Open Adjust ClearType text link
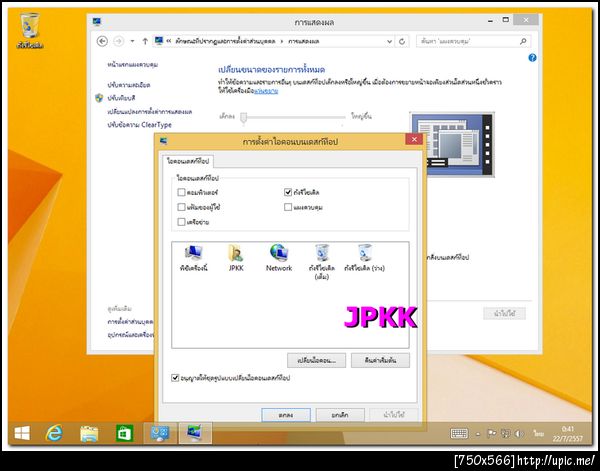This screenshot has height=471, width=600. click(140, 125)
